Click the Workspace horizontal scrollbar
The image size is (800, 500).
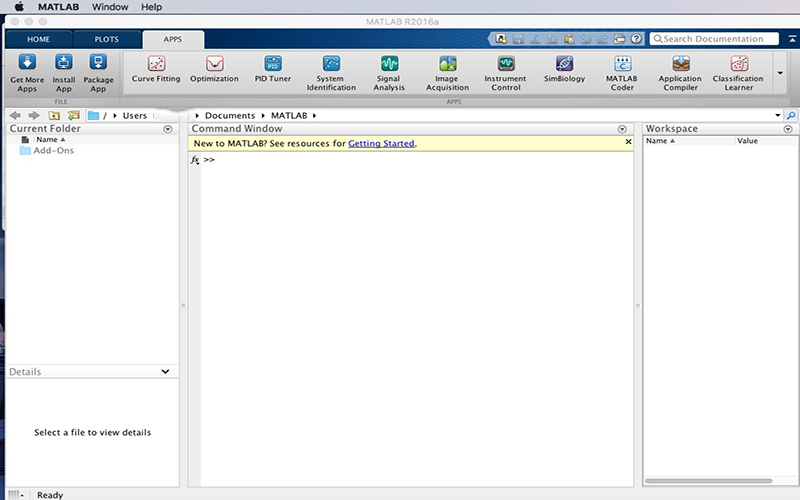709,481
